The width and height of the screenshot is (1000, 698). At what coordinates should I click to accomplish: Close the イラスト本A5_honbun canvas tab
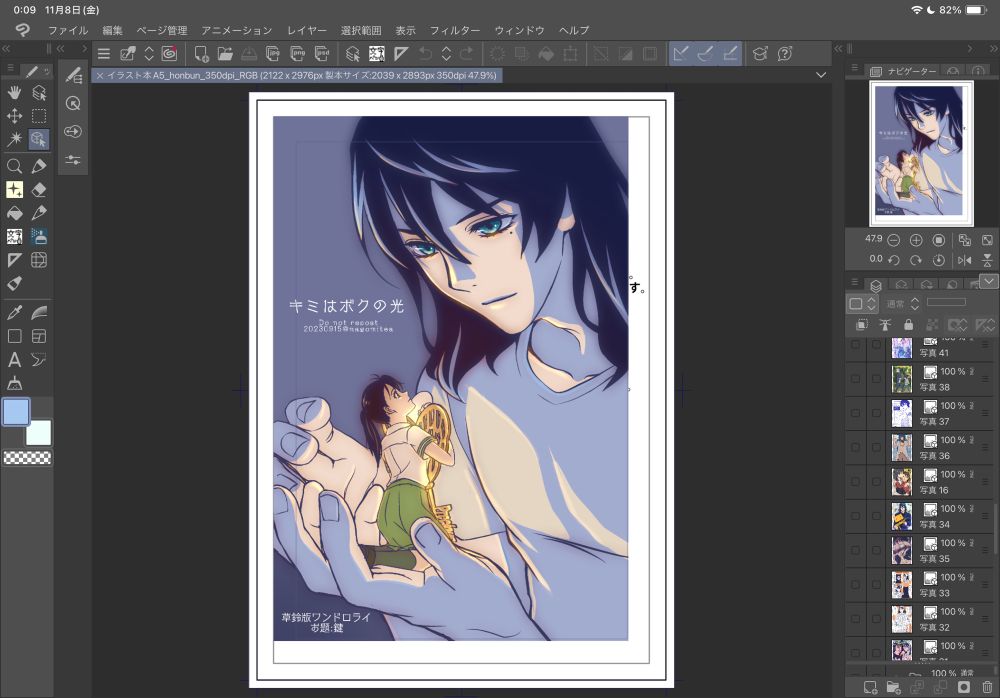[99, 75]
